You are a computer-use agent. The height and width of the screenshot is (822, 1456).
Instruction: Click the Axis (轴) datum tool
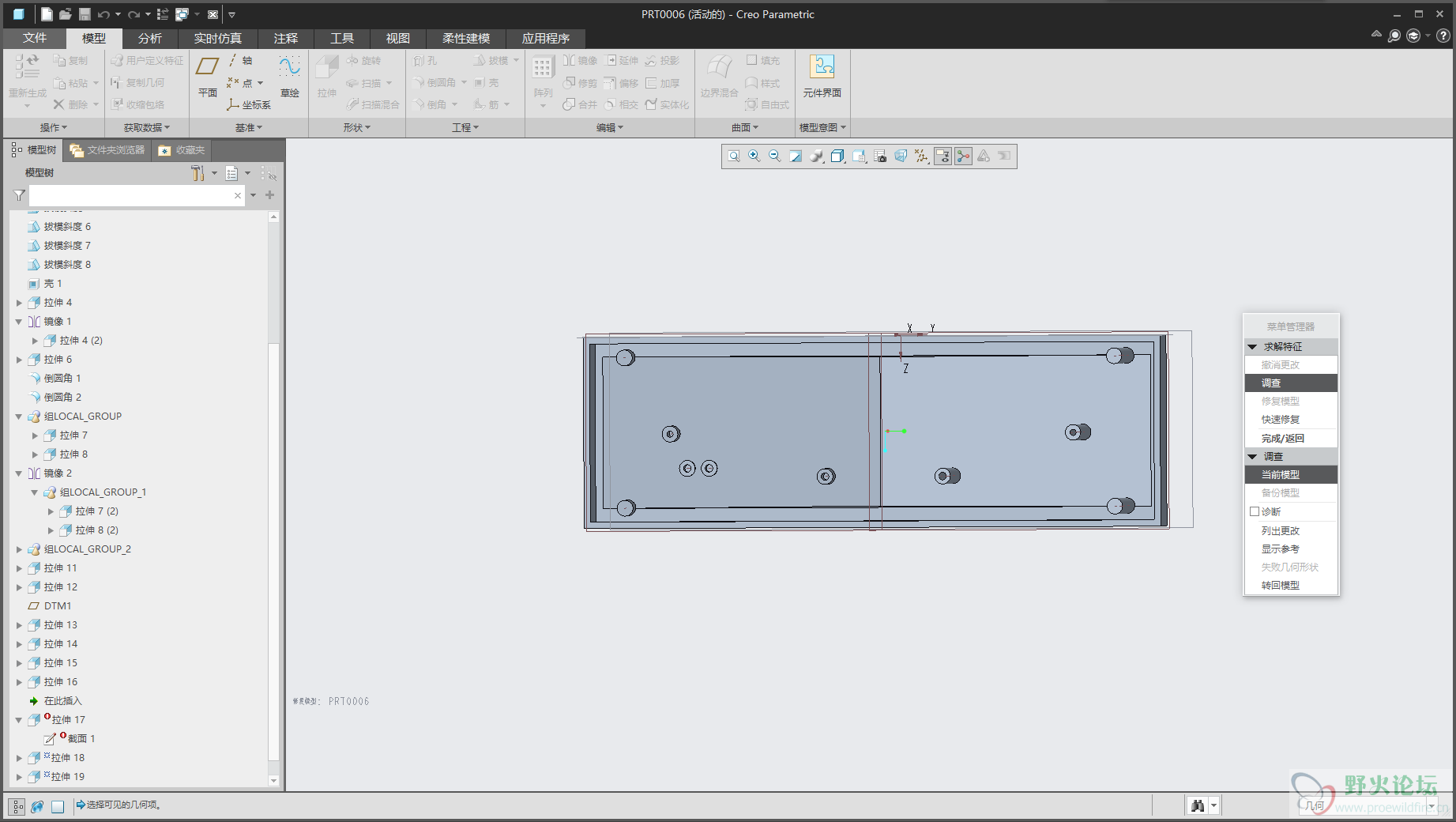[x=240, y=61]
